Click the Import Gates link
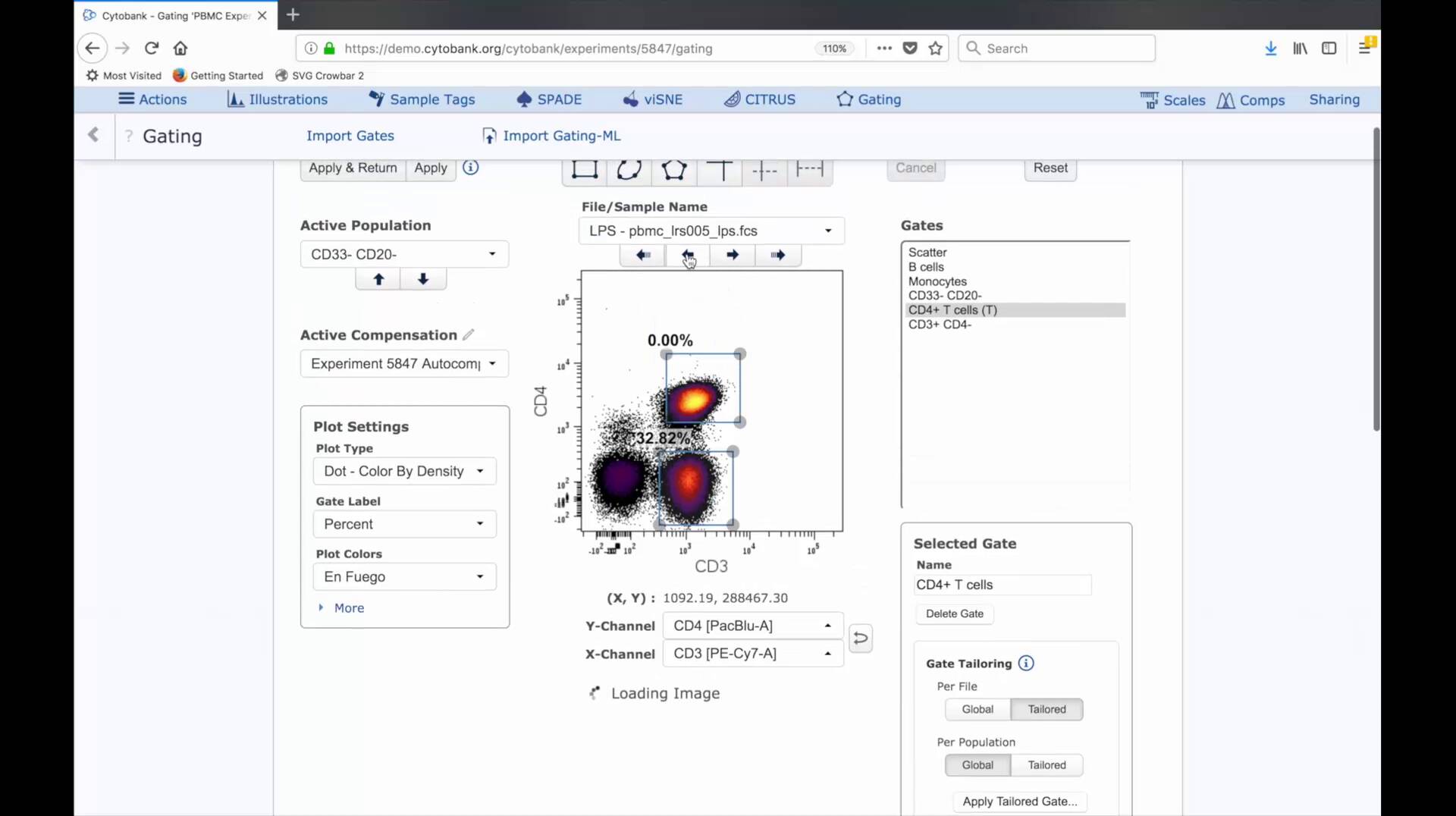Viewport: 1456px width, 816px height. [350, 137]
